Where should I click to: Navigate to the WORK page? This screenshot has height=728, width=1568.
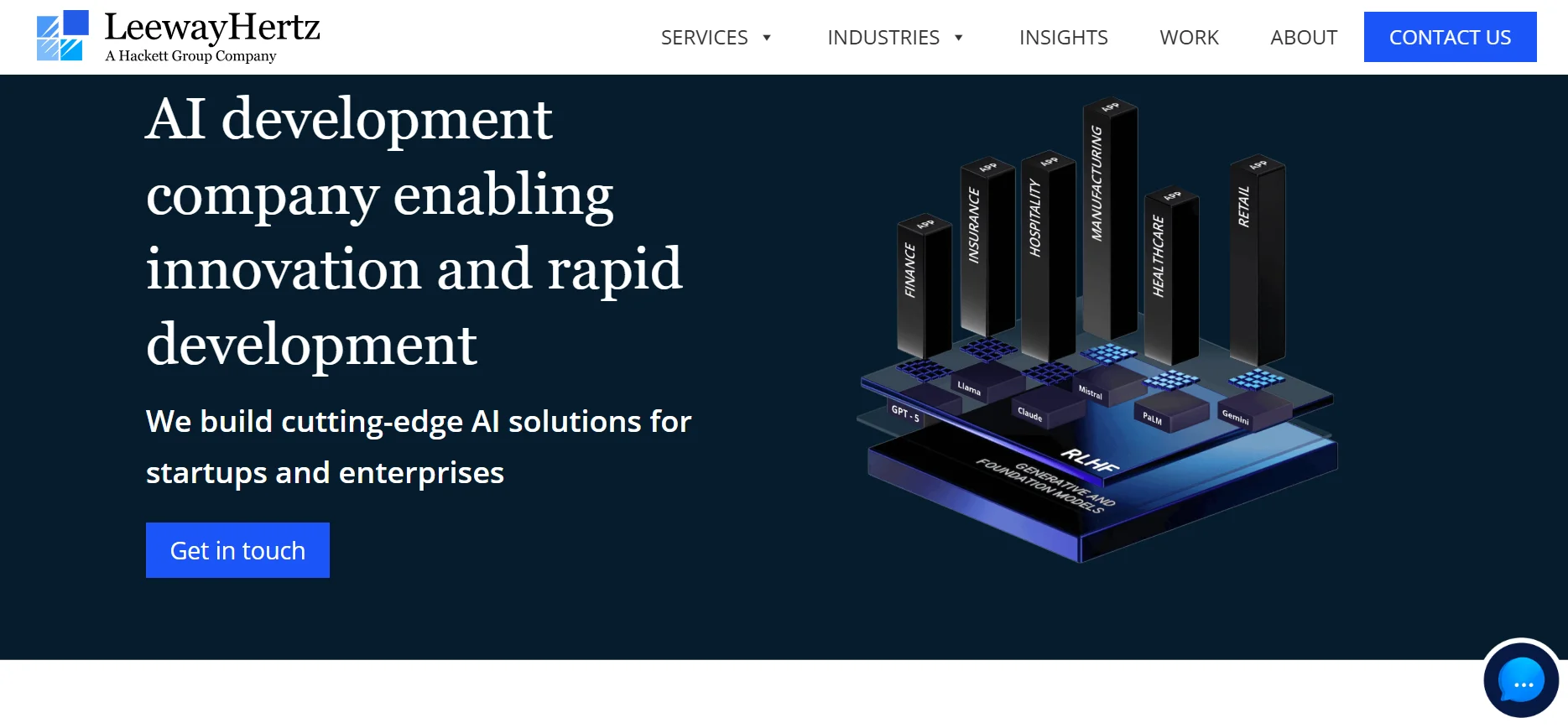[1190, 38]
